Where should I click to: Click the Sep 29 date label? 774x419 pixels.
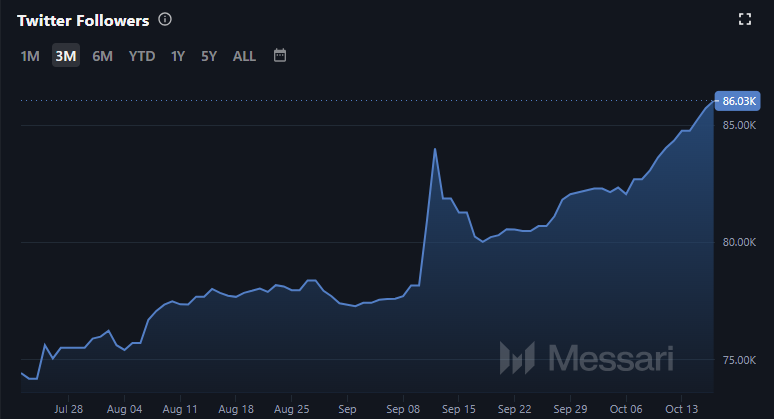point(570,409)
